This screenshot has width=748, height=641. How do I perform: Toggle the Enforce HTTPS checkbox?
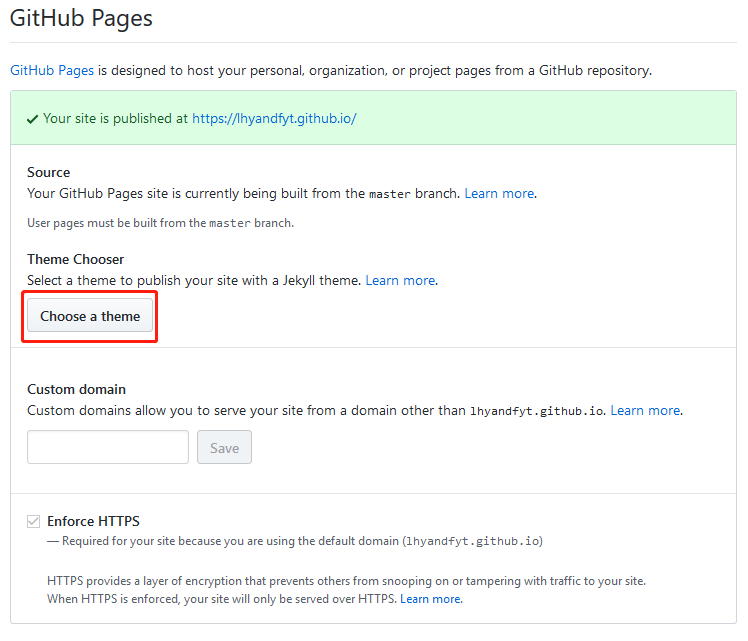pos(33,521)
